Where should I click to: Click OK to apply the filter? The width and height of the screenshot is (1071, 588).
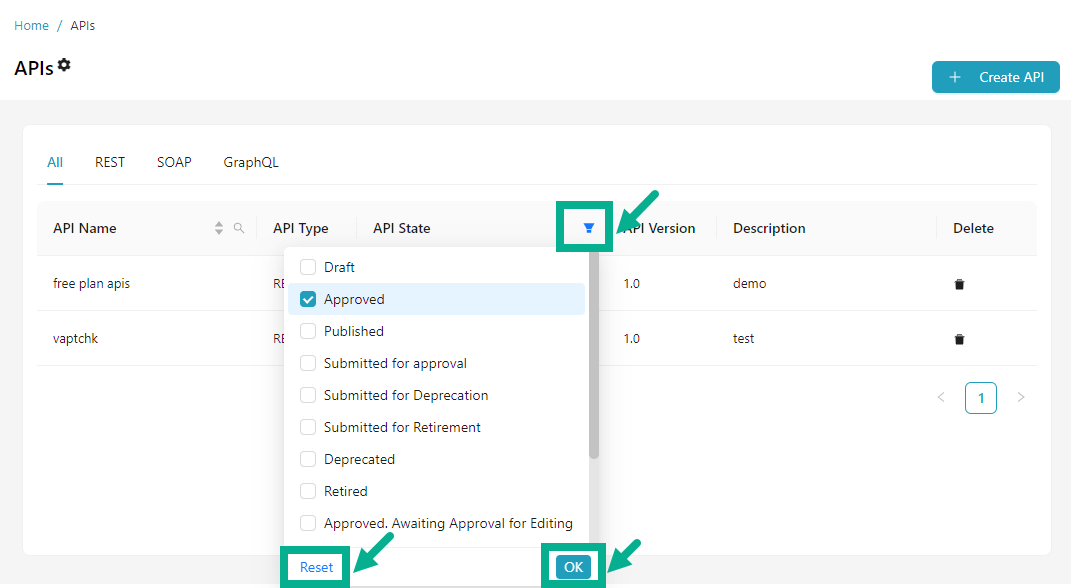click(x=573, y=567)
